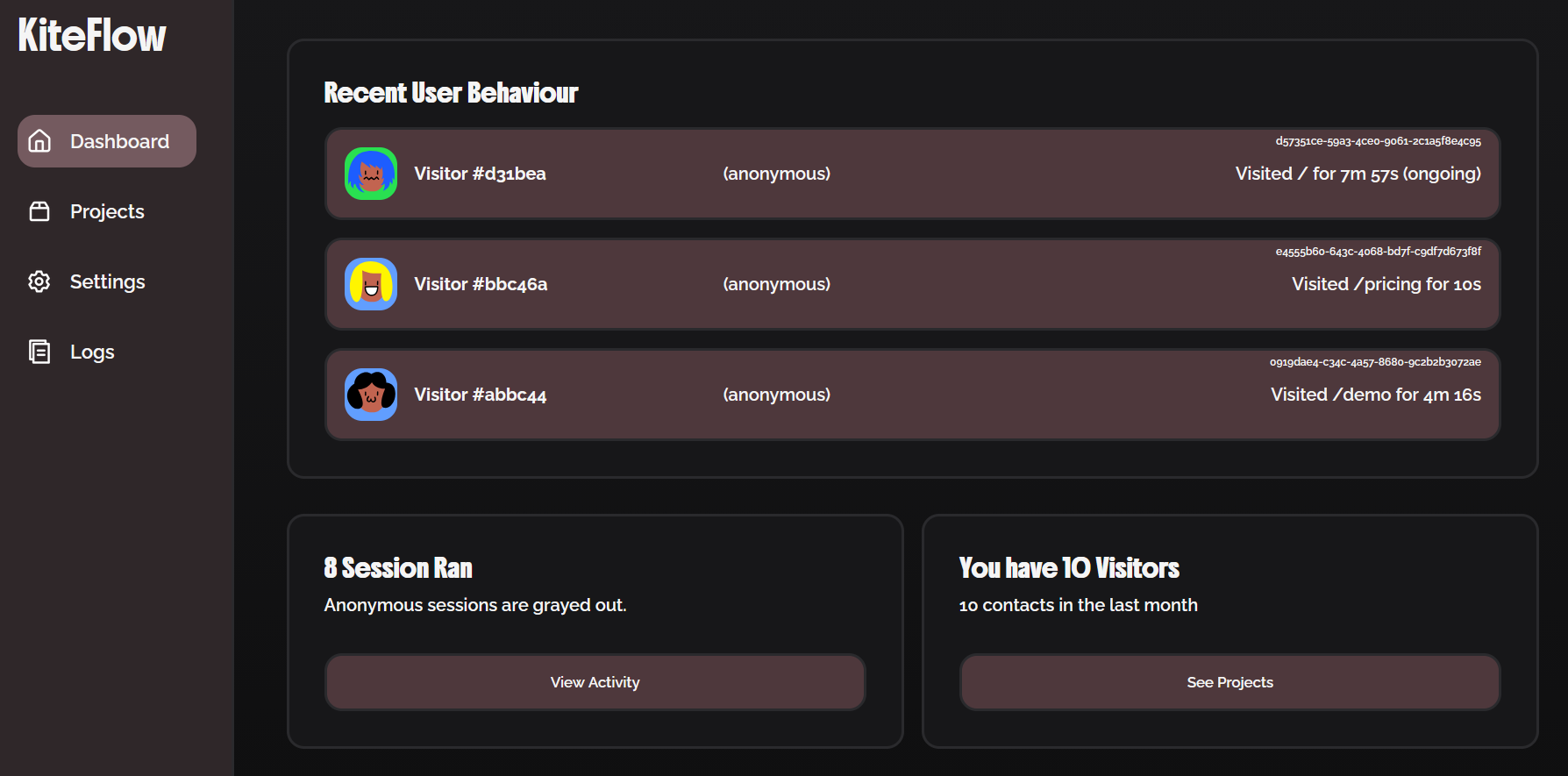This screenshot has width=1568, height=776.
Task: Click session ID 0919dae4-c34c text
Action: (1375, 362)
